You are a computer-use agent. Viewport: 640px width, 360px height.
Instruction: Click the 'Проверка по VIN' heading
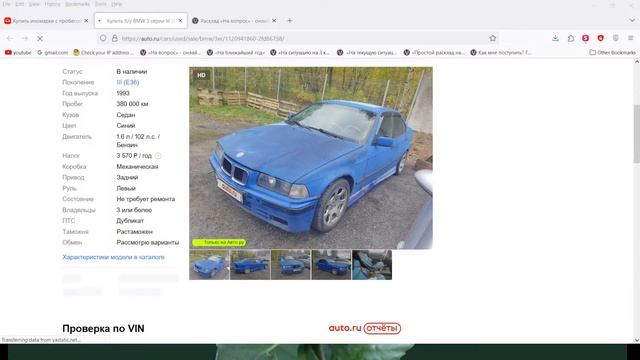(x=103, y=329)
